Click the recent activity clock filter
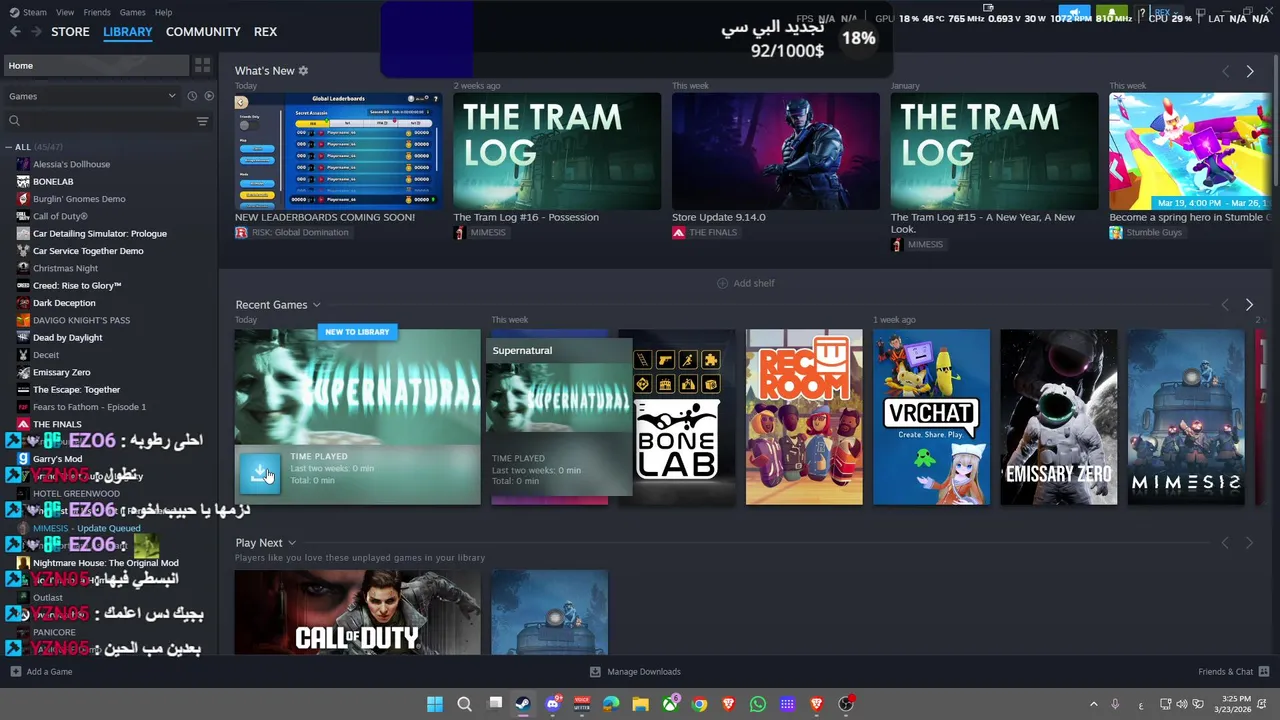Viewport: 1280px width, 720px height. click(x=191, y=96)
